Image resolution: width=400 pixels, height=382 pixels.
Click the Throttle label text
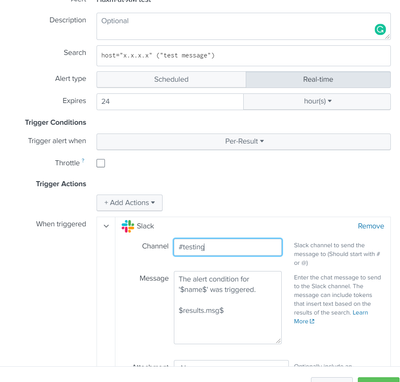tap(67, 163)
